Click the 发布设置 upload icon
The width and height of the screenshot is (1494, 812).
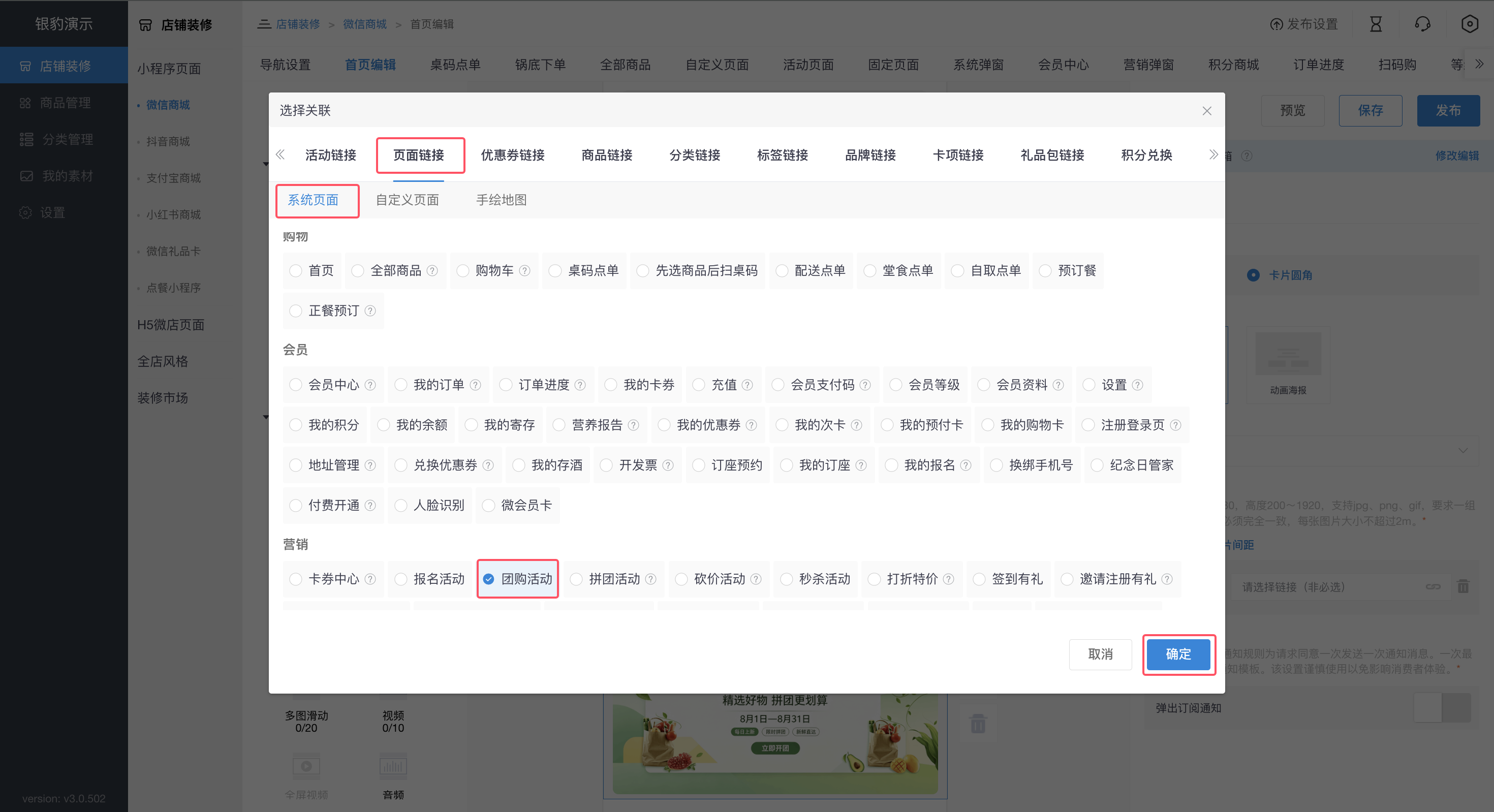pyautogui.click(x=1276, y=24)
